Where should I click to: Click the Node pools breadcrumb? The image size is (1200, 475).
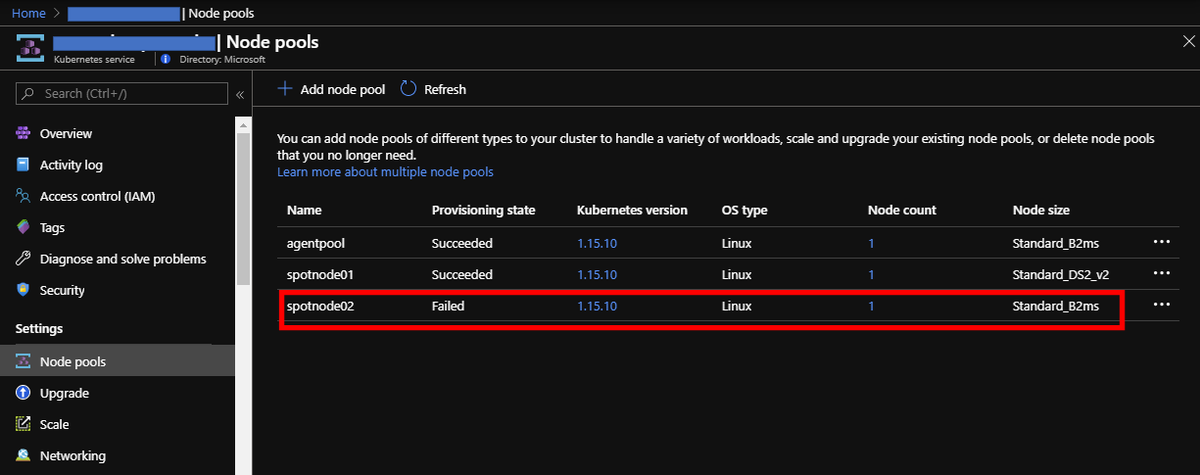(222, 13)
